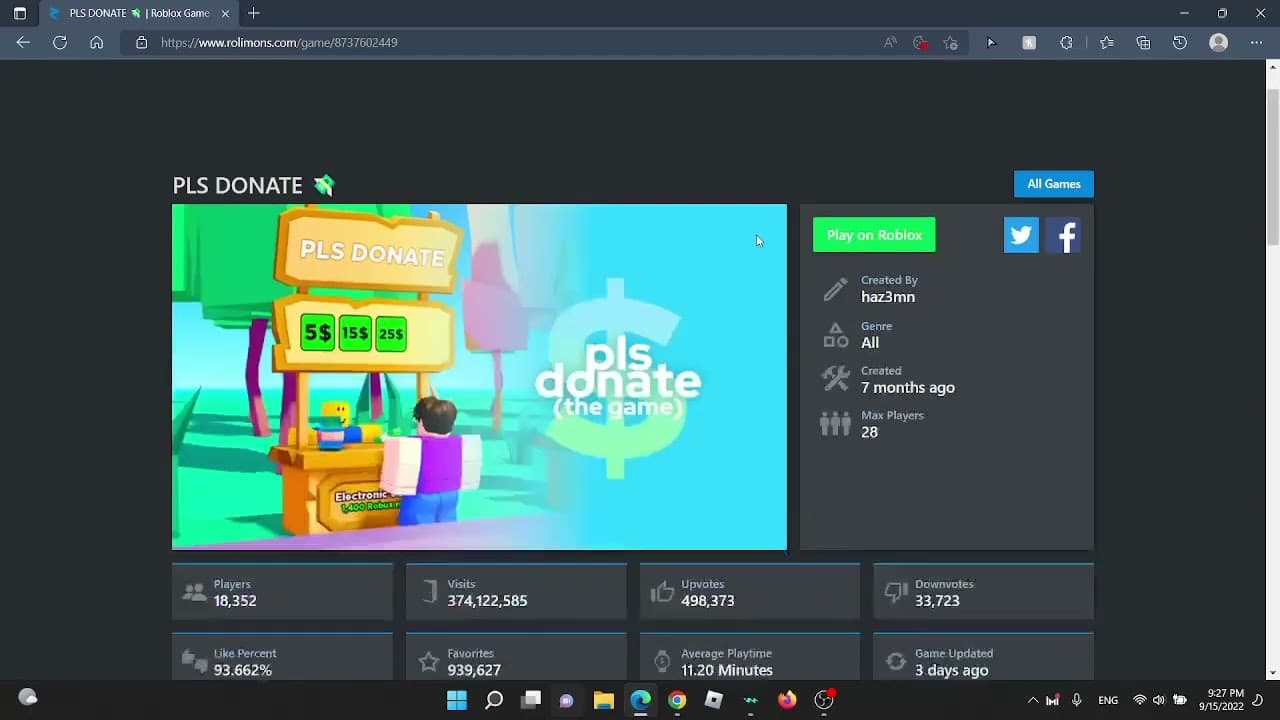Click creator name haz3mn
The width and height of the screenshot is (1280, 720).
click(888, 297)
